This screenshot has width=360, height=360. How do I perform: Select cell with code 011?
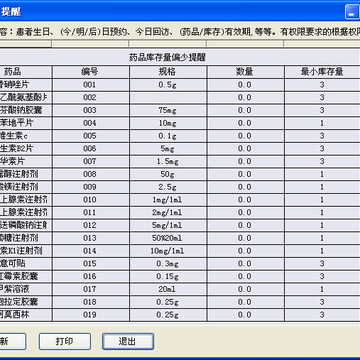[91, 212]
